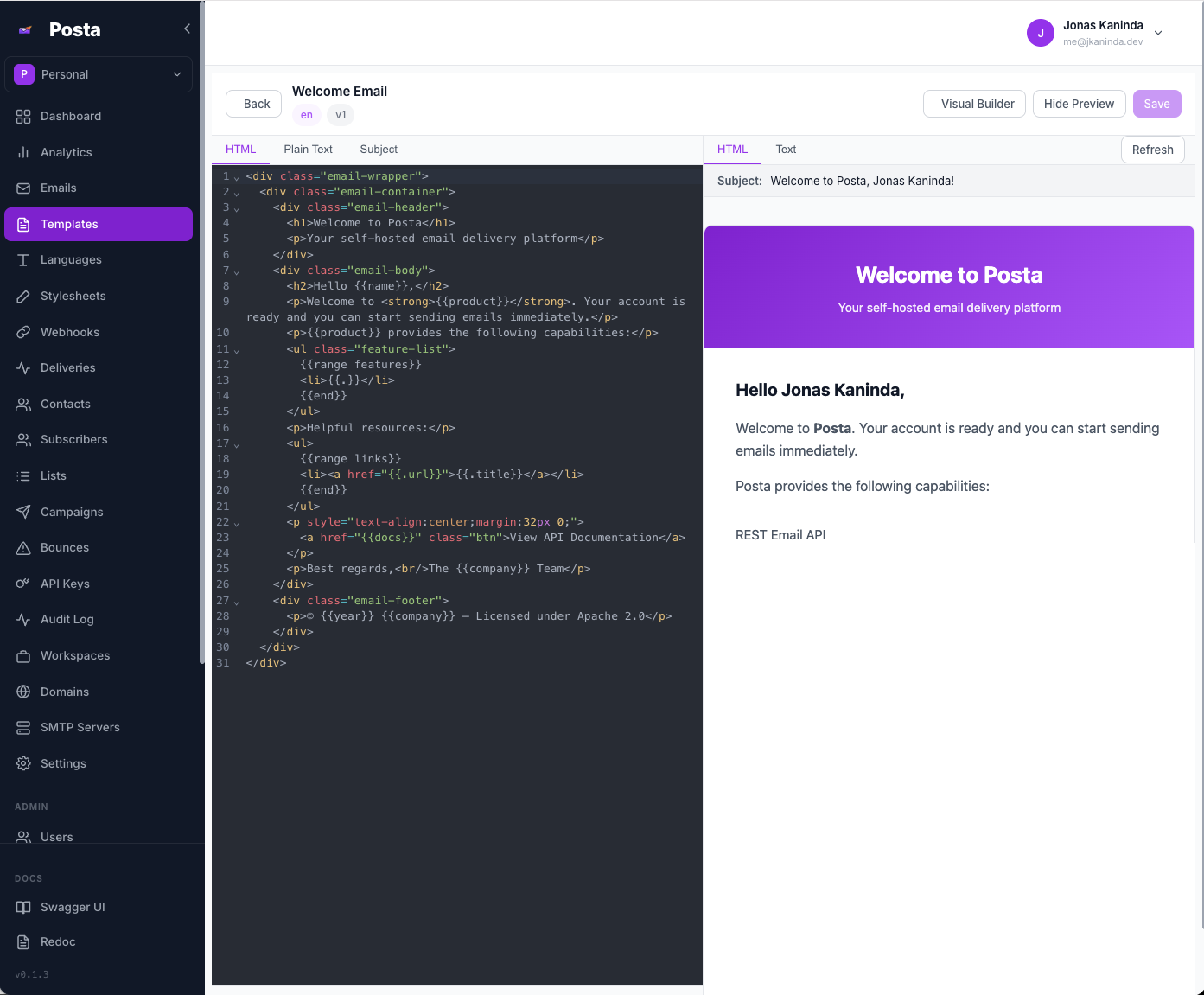The width and height of the screenshot is (1204, 995).
Task: Click the Contacts people icon
Action: (23, 404)
